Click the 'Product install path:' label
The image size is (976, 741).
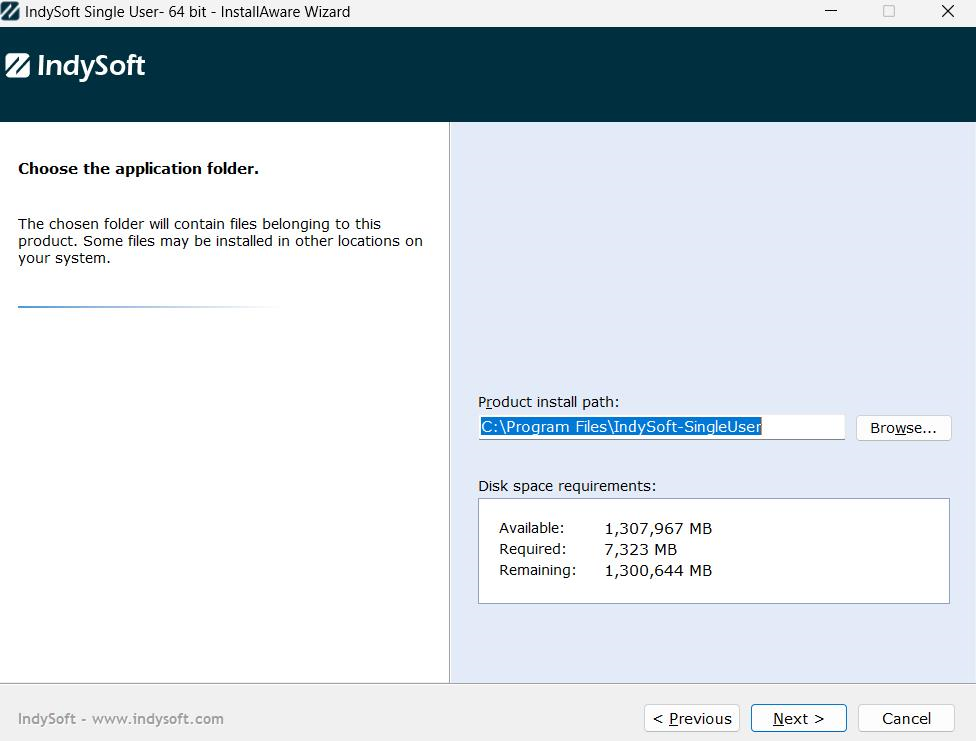[548, 402]
